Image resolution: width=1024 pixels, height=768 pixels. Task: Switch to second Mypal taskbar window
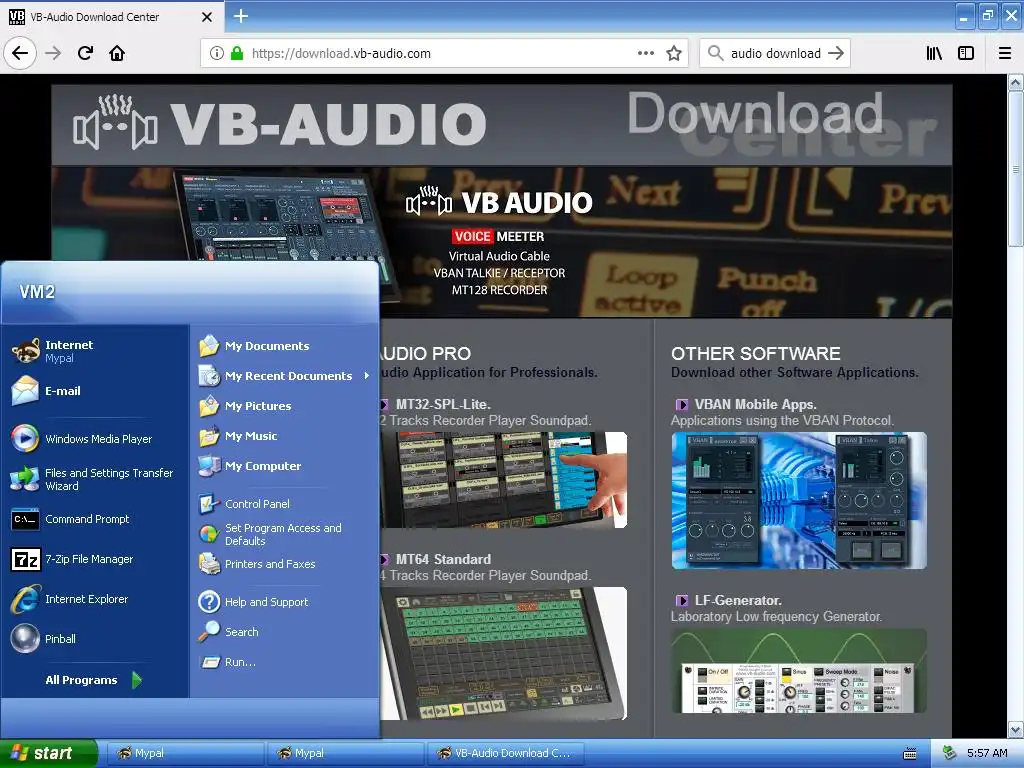(345, 753)
